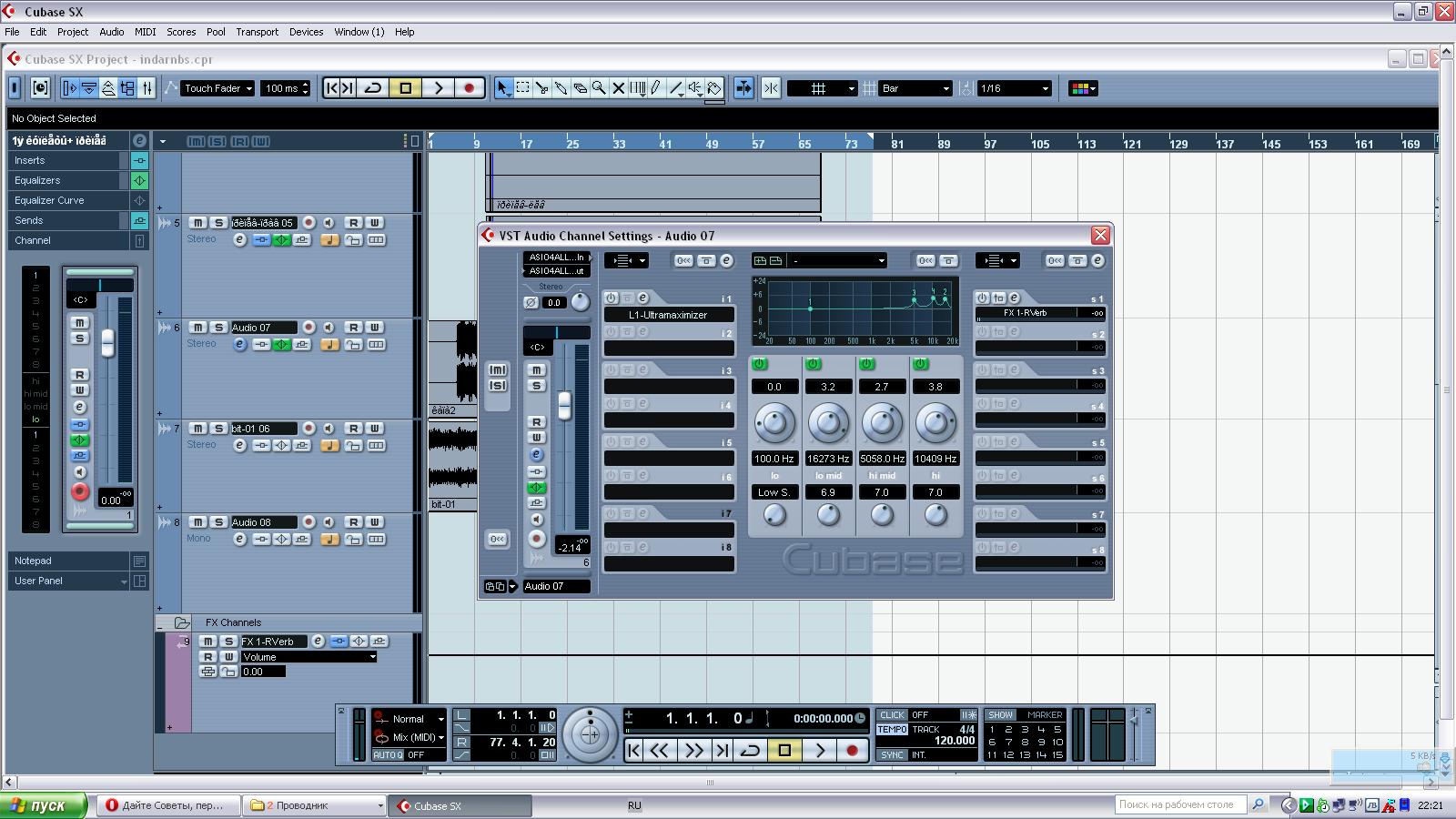Open the Notepad inspector section

pos(68,561)
